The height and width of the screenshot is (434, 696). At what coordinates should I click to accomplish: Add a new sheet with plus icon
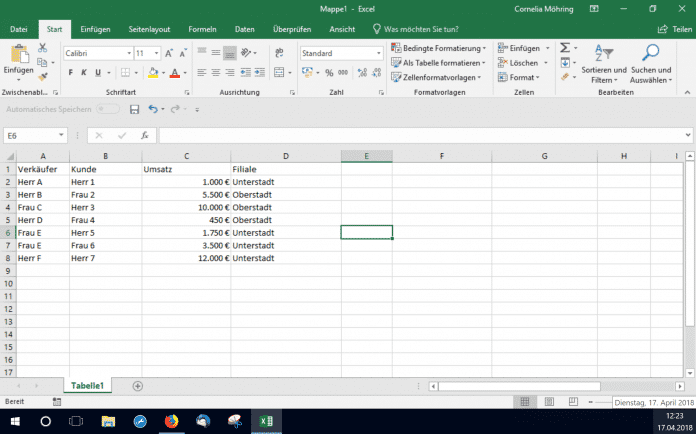point(137,385)
